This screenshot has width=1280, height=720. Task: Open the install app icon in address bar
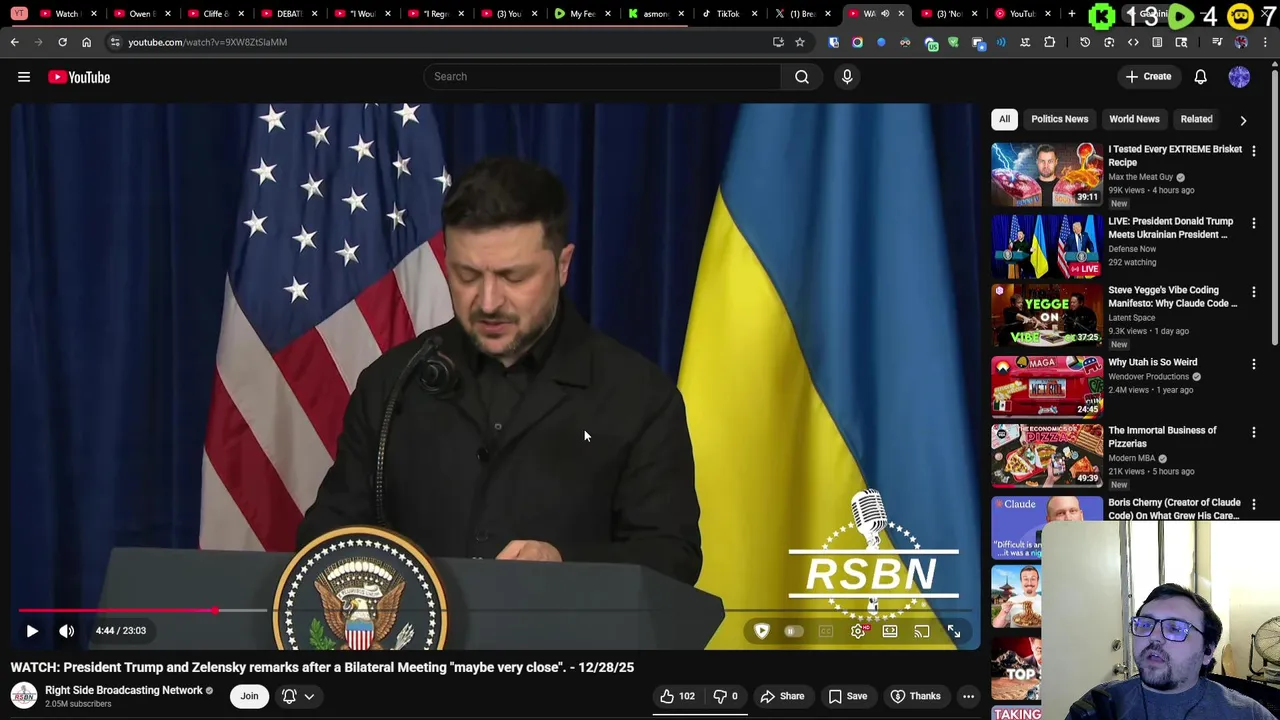click(778, 42)
